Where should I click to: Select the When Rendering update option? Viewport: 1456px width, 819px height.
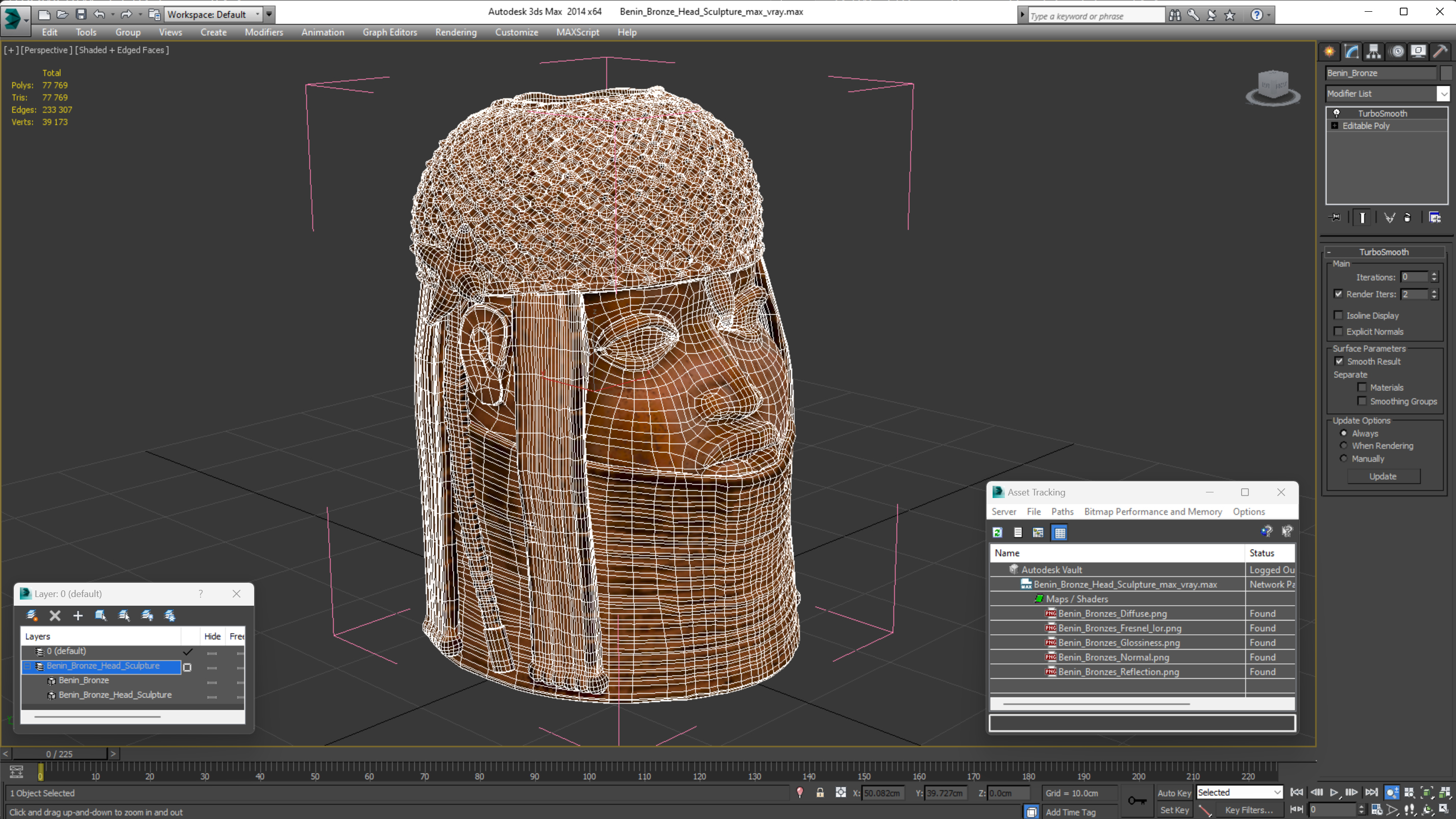click(x=1344, y=445)
